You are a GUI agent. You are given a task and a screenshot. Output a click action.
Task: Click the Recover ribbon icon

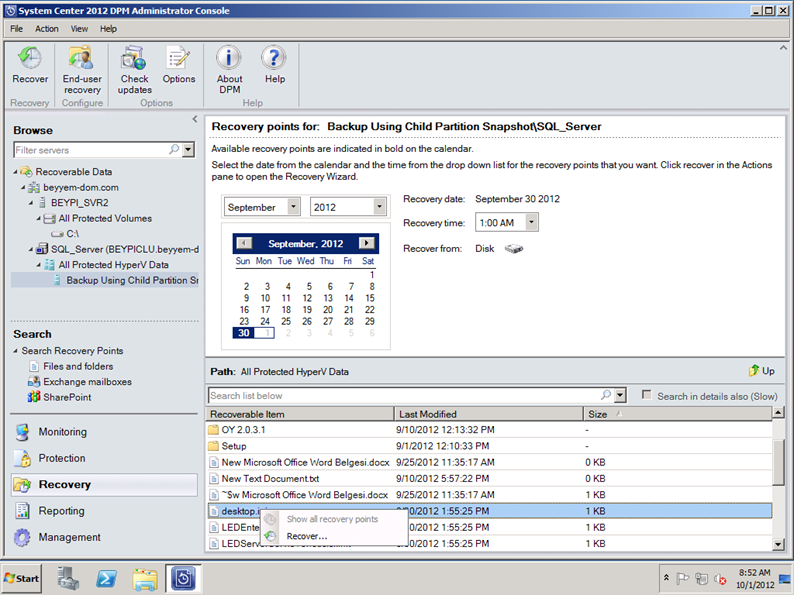point(30,64)
